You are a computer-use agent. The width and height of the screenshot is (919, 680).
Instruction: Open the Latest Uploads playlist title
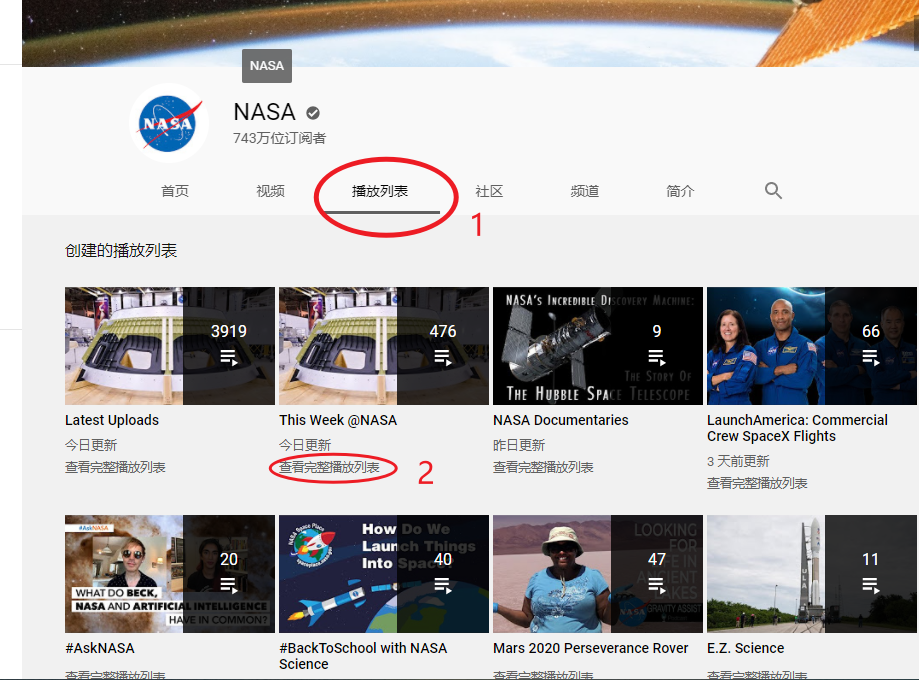112,420
